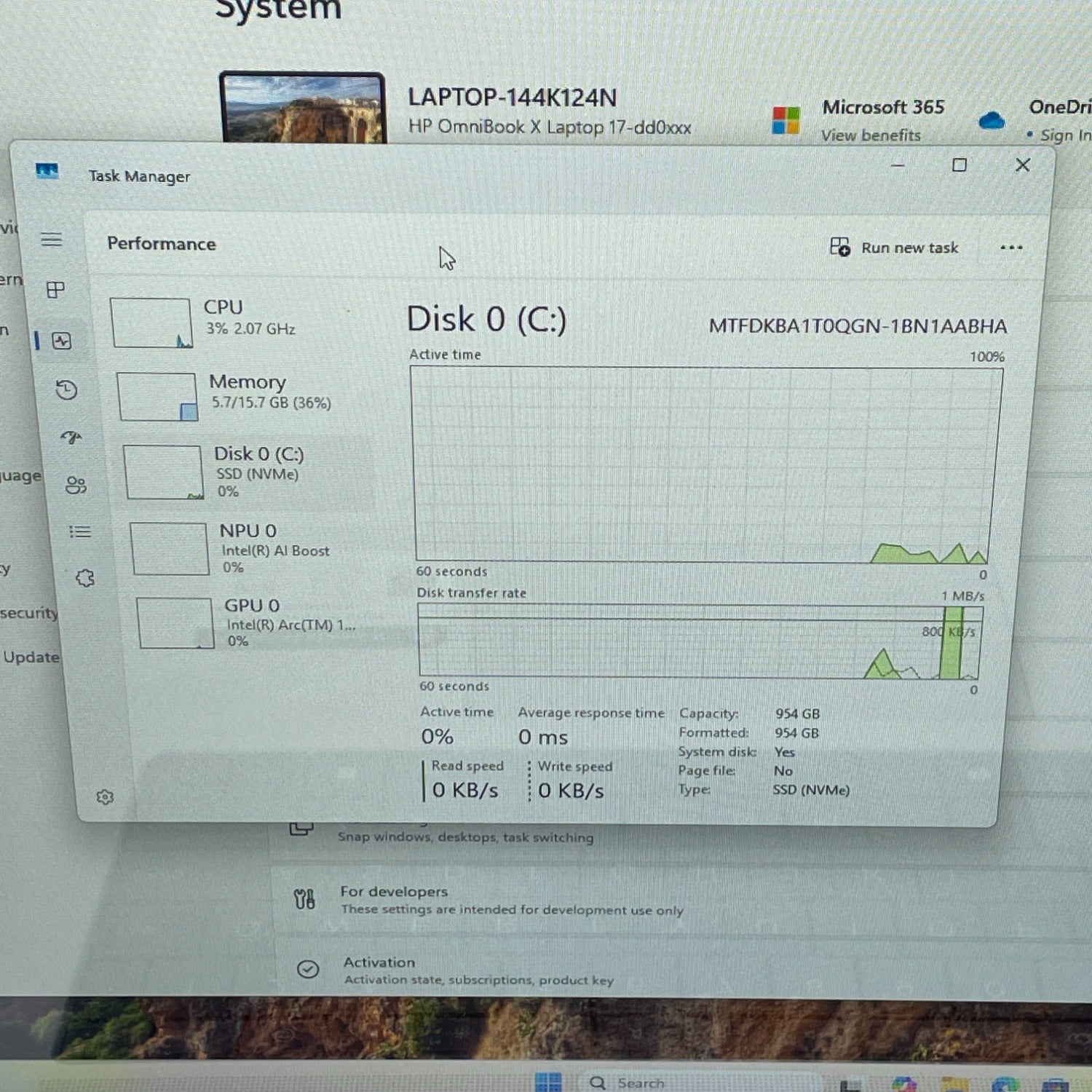1092x1092 pixels.
Task: Open Task Manager settings gear
Action: pyautogui.click(x=105, y=797)
